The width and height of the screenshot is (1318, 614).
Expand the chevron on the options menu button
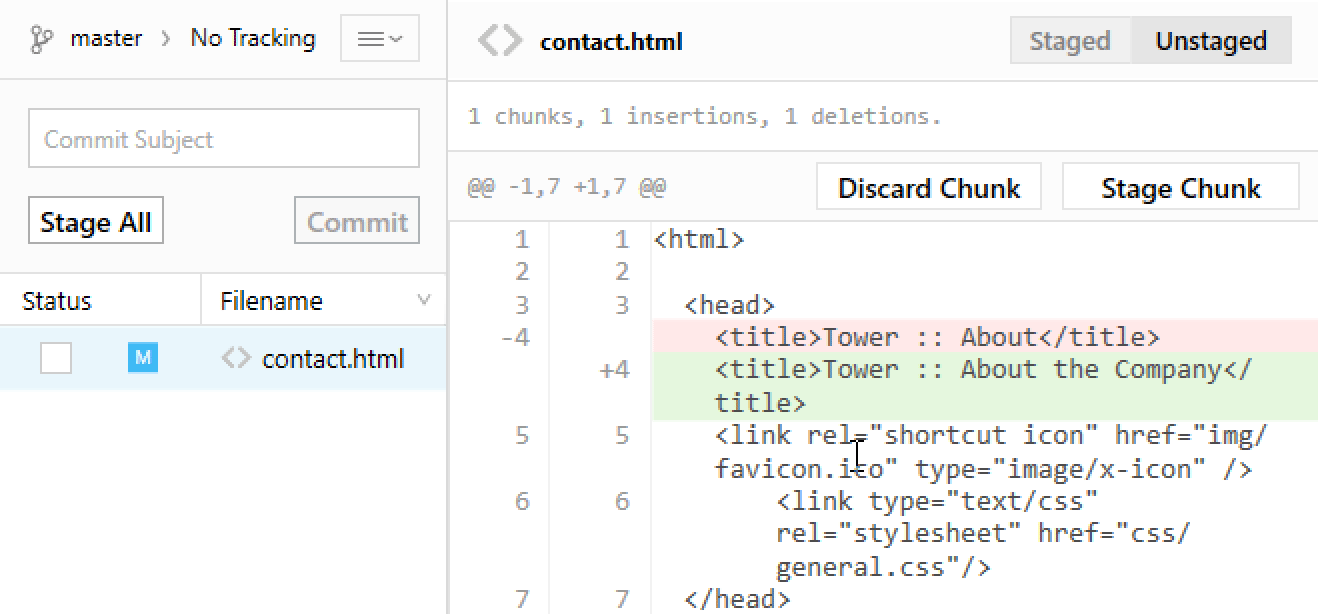click(394, 38)
